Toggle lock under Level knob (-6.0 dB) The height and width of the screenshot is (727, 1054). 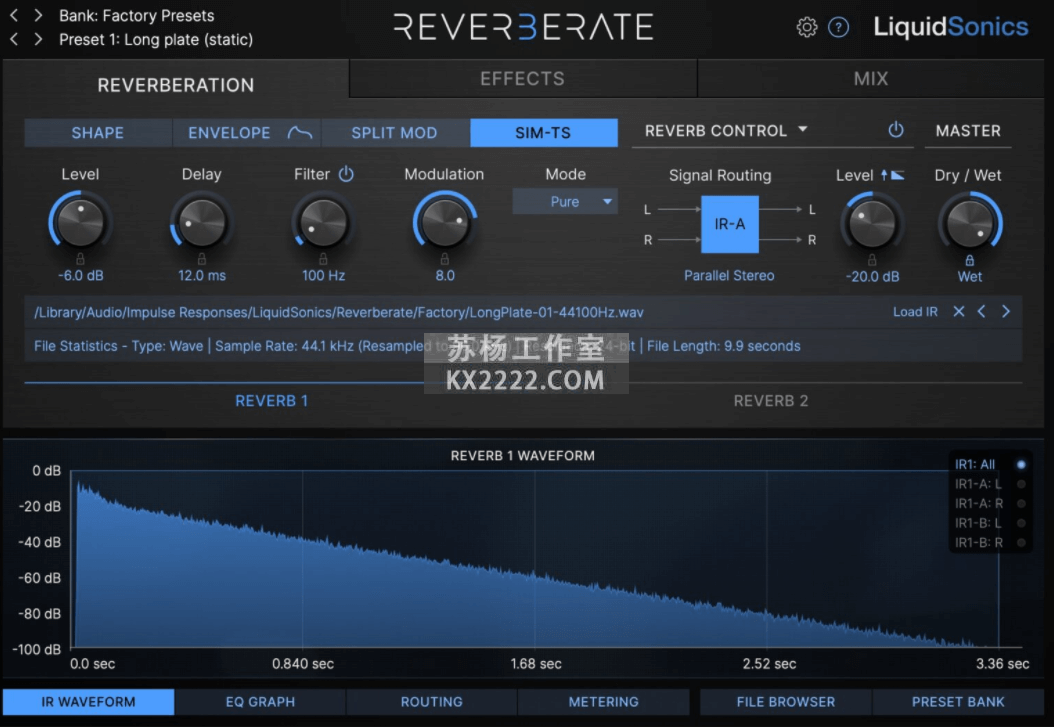[x=80, y=258]
